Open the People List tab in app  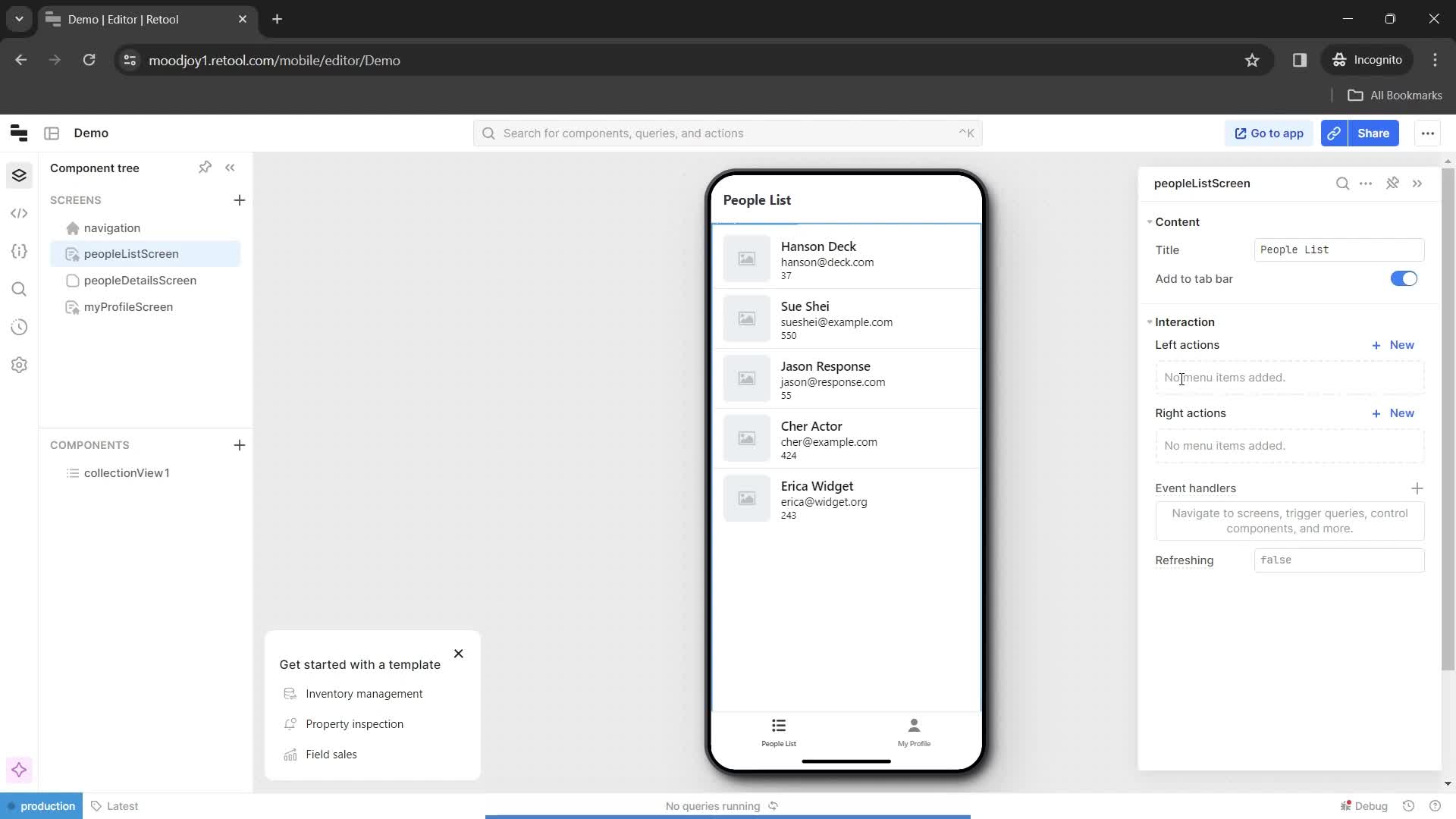click(779, 732)
